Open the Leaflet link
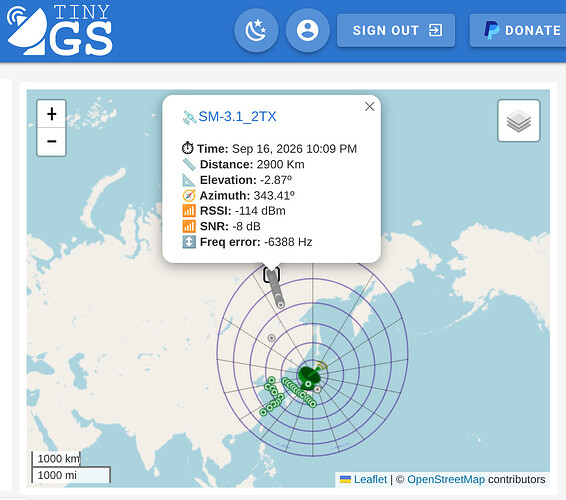 [x=370, y=479]
